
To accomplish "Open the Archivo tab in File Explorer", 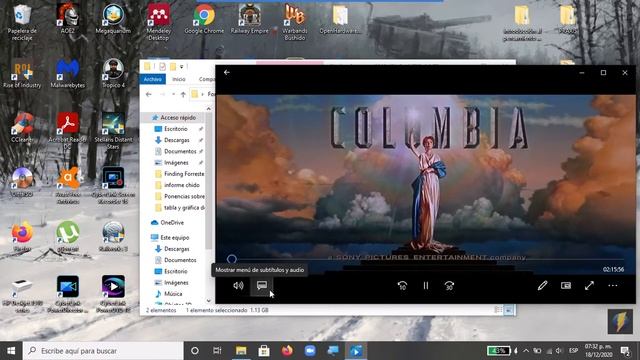I will [x=152, y=79].
